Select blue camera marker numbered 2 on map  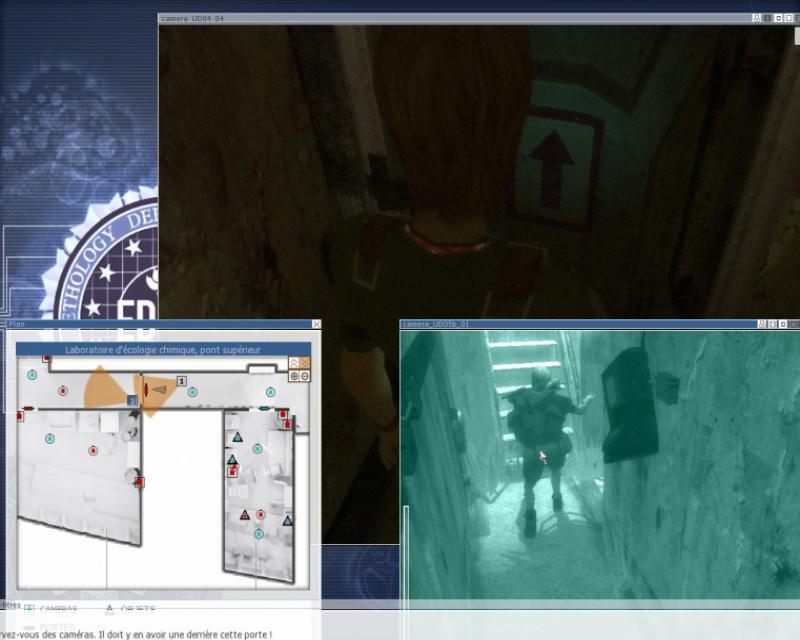(x=132, y=400)
